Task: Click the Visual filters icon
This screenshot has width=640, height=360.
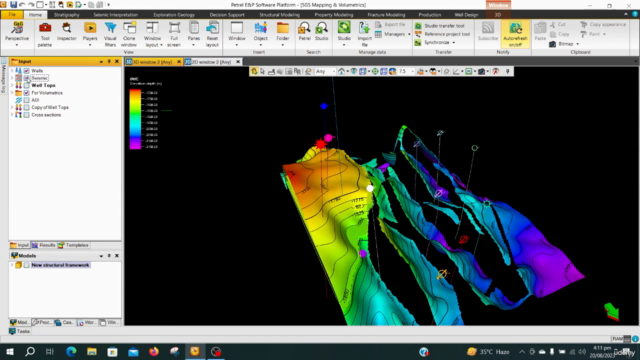Action: point(110,34)
